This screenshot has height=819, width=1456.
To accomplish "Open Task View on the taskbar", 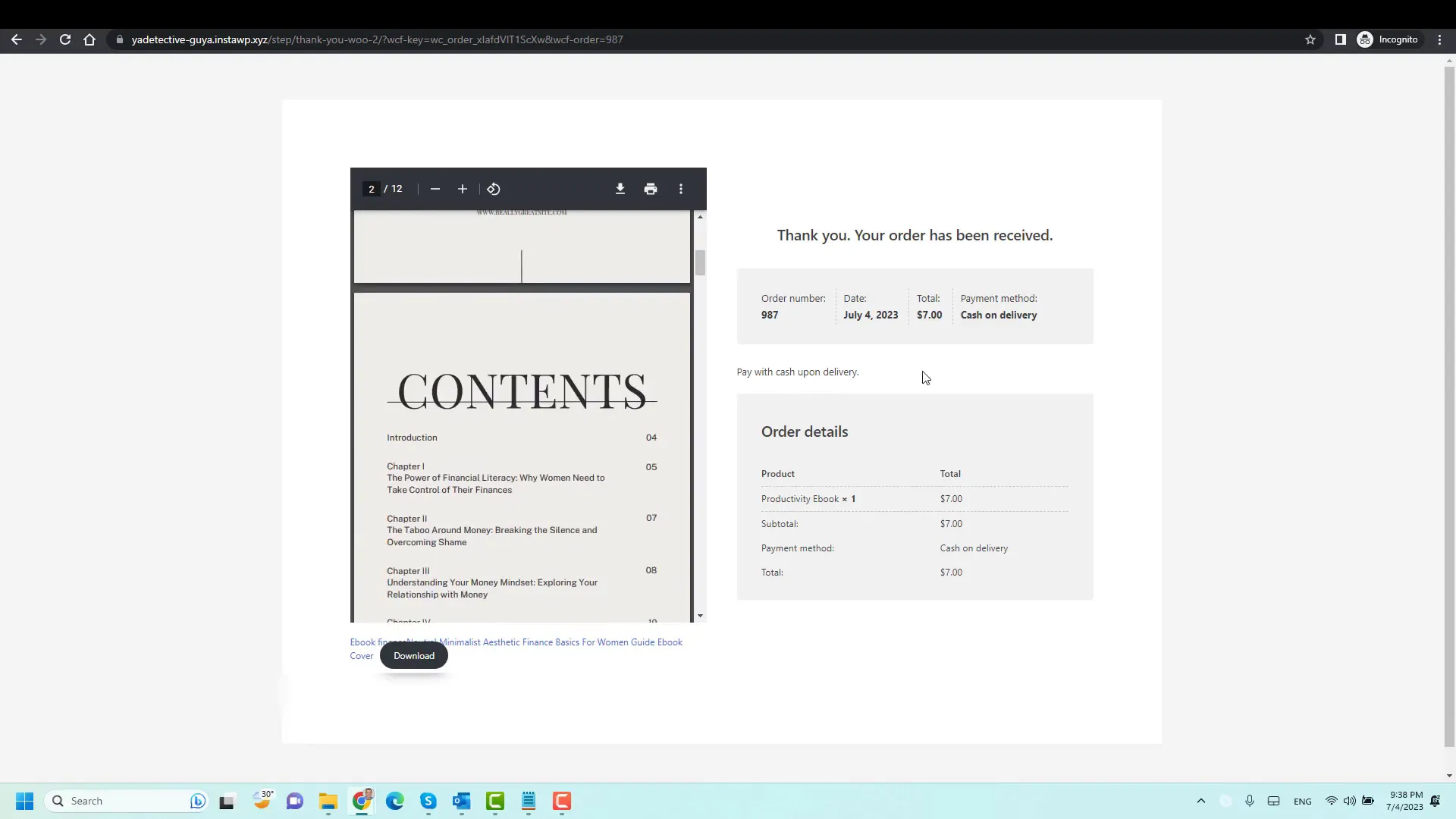I will click(227, 802).
